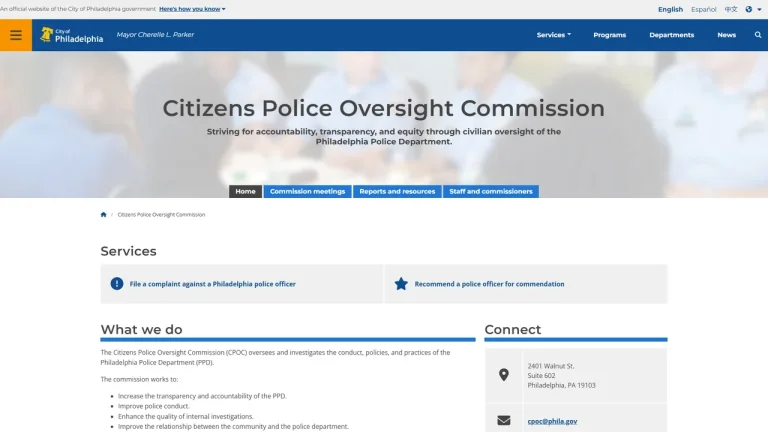Switch language to Chinese 中文
The height and width of the screenshot is (432, 768).
[x=731, y=9]
